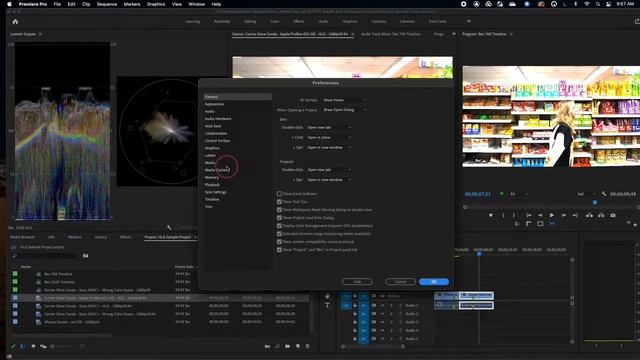Step forward one frame in Program monitor
The image size is (640, 360).
(564, 215)
